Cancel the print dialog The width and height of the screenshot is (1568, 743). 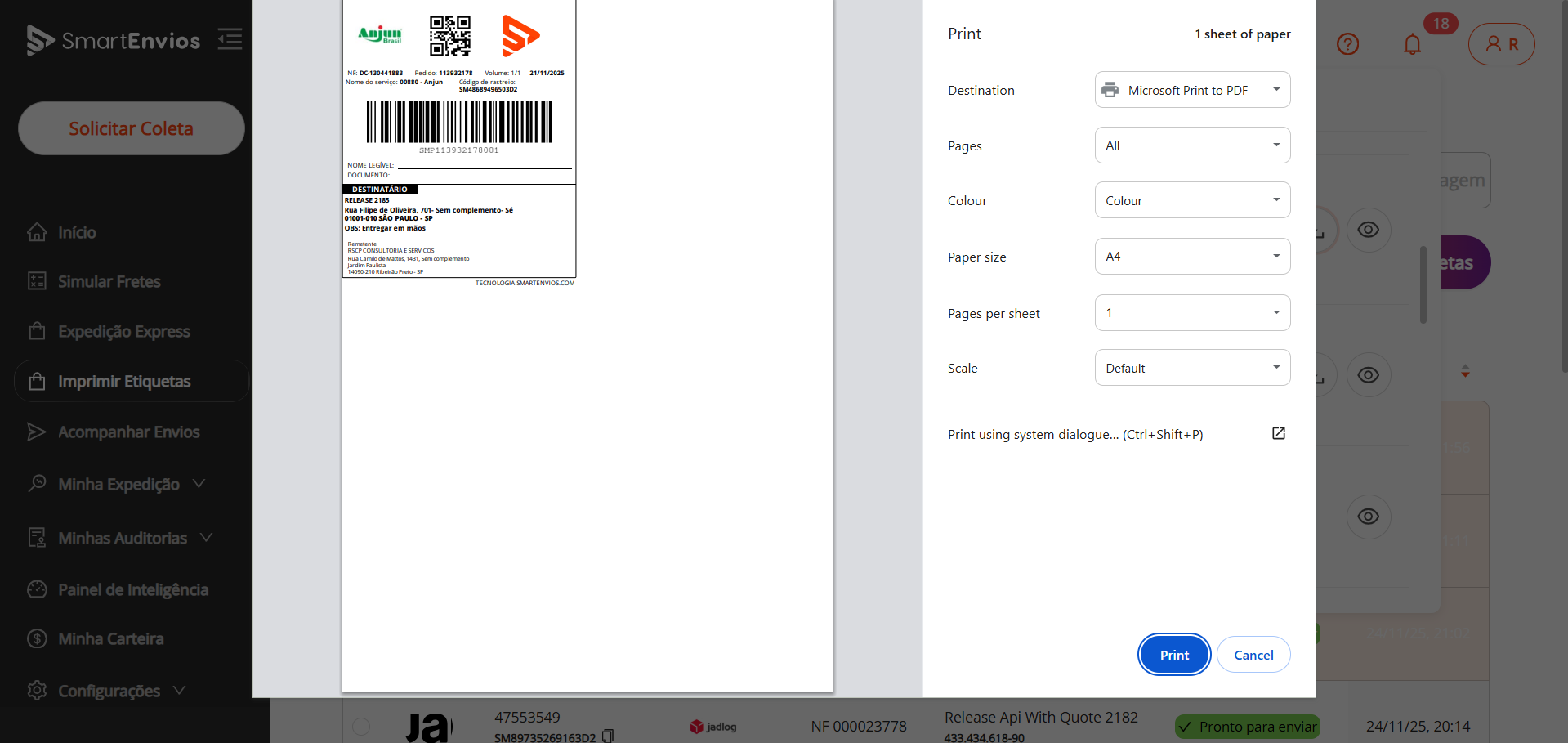click(x=1253, y=655)
